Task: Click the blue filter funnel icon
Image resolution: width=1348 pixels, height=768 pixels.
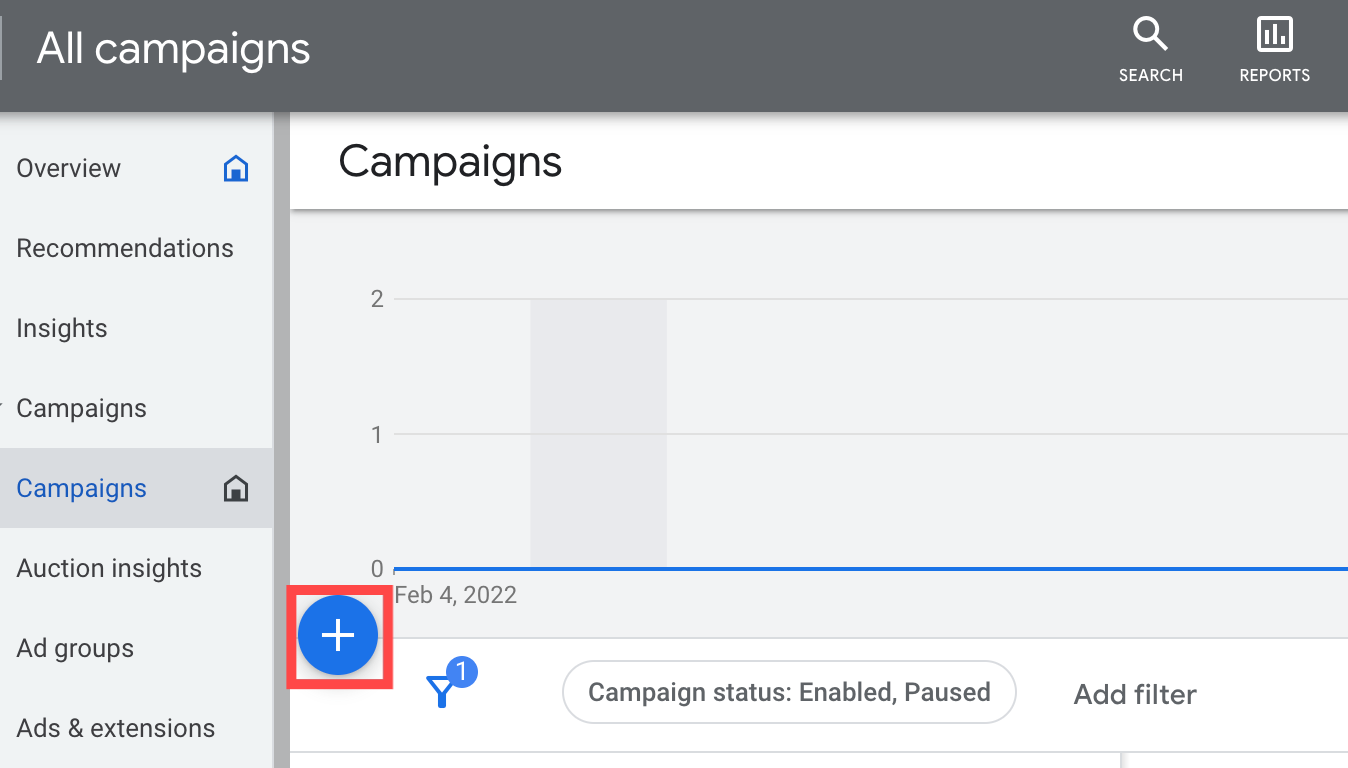Action: tap(441, 692)
